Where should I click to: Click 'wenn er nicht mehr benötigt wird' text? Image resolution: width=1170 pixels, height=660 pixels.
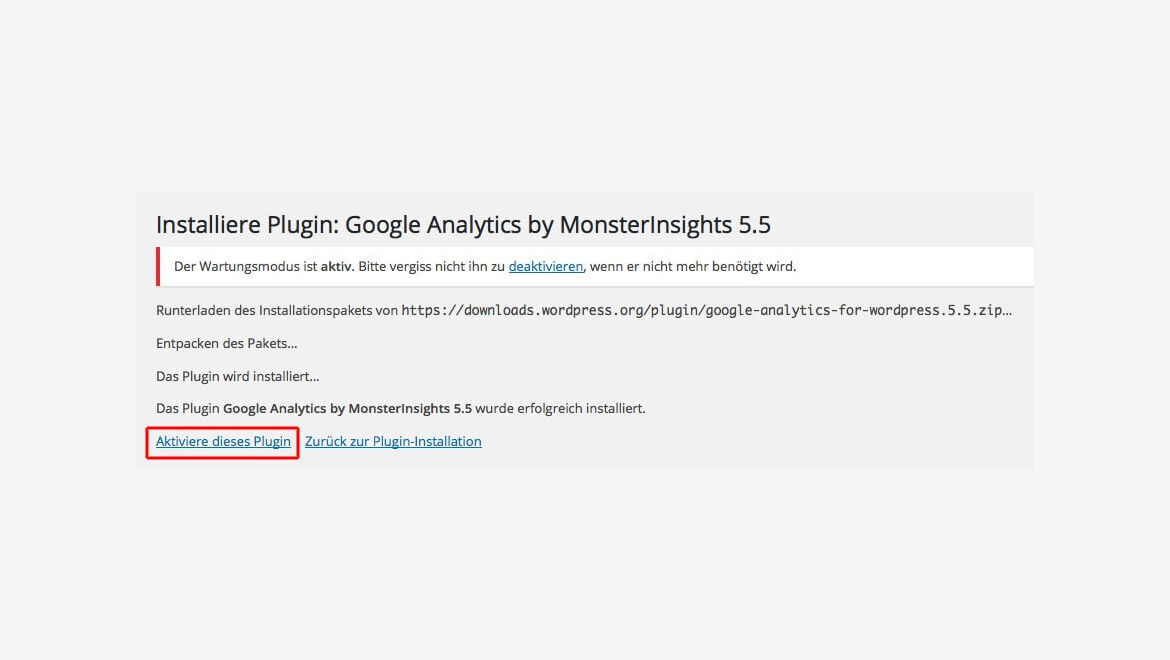point(692,266)
